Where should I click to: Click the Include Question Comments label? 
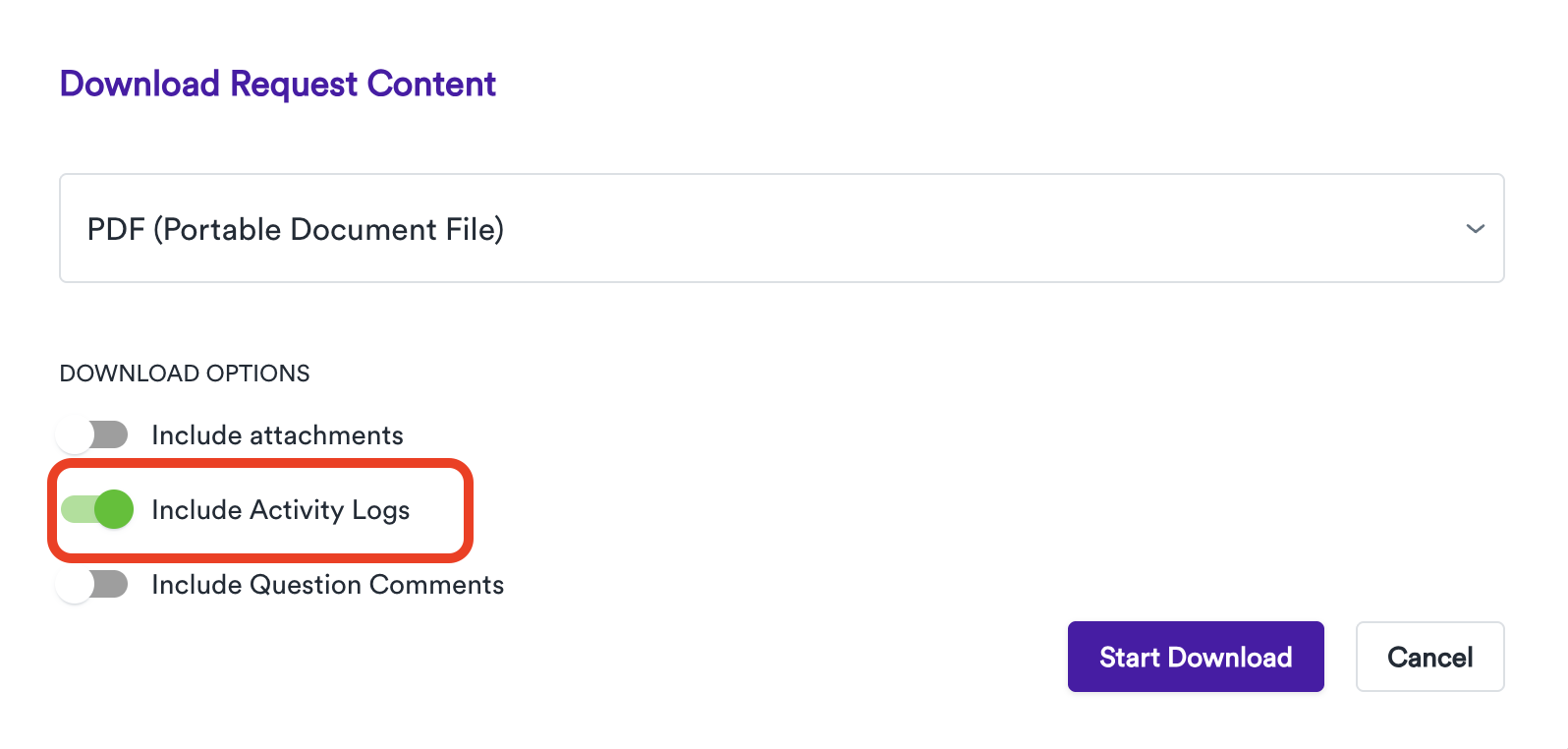pyautogui.click(x=327, y=584)
